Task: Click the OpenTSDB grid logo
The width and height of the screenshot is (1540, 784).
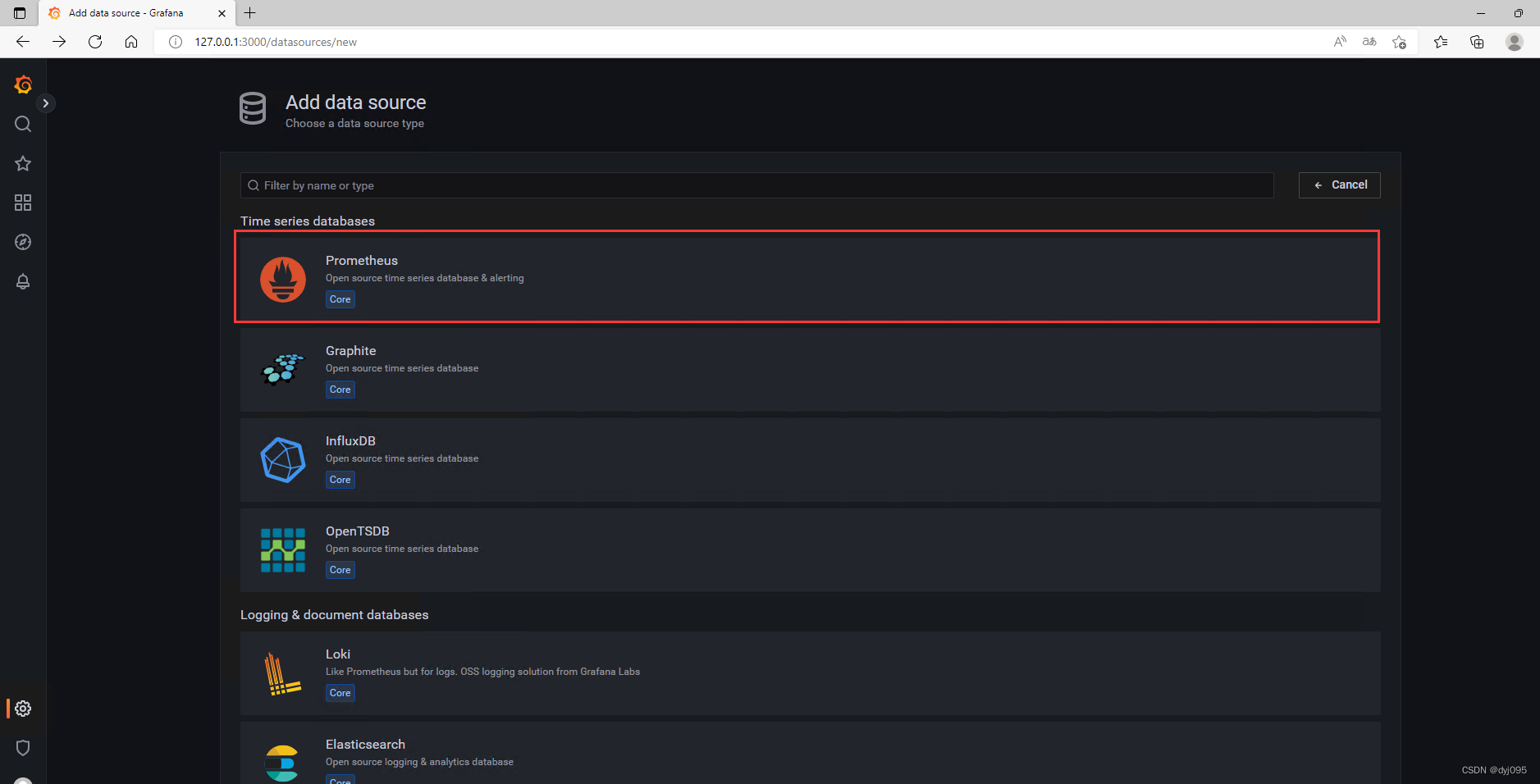Action: pos(283,550)
